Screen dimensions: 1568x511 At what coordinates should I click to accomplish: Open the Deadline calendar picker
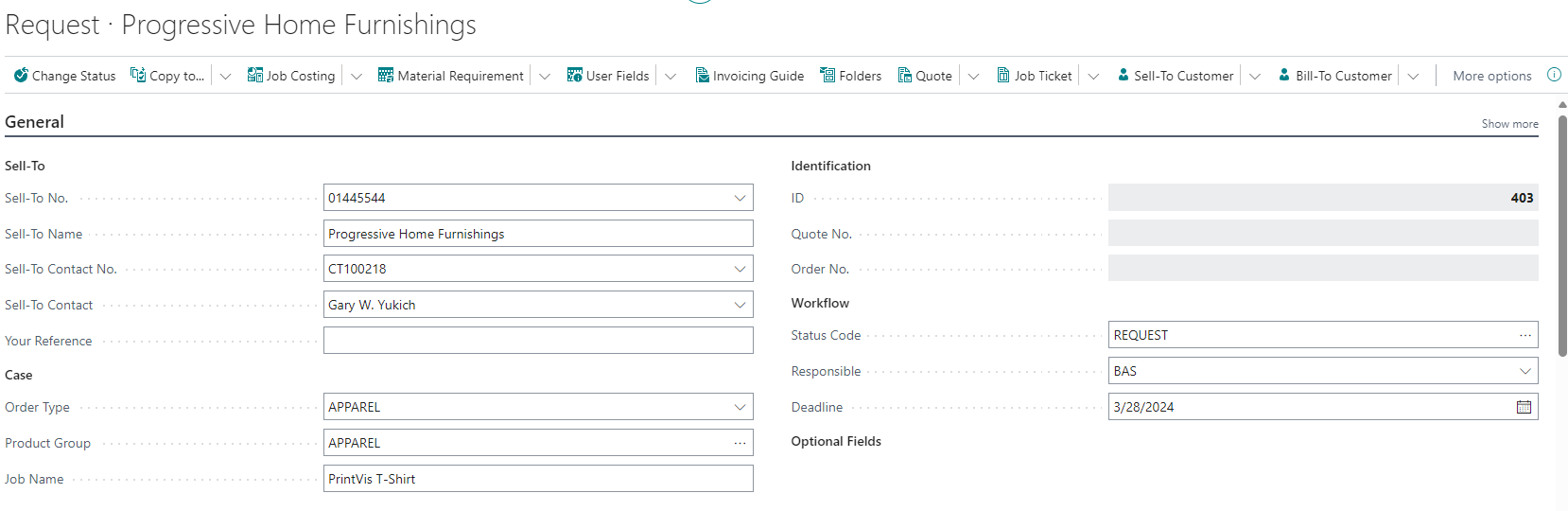click(1524, 407)
